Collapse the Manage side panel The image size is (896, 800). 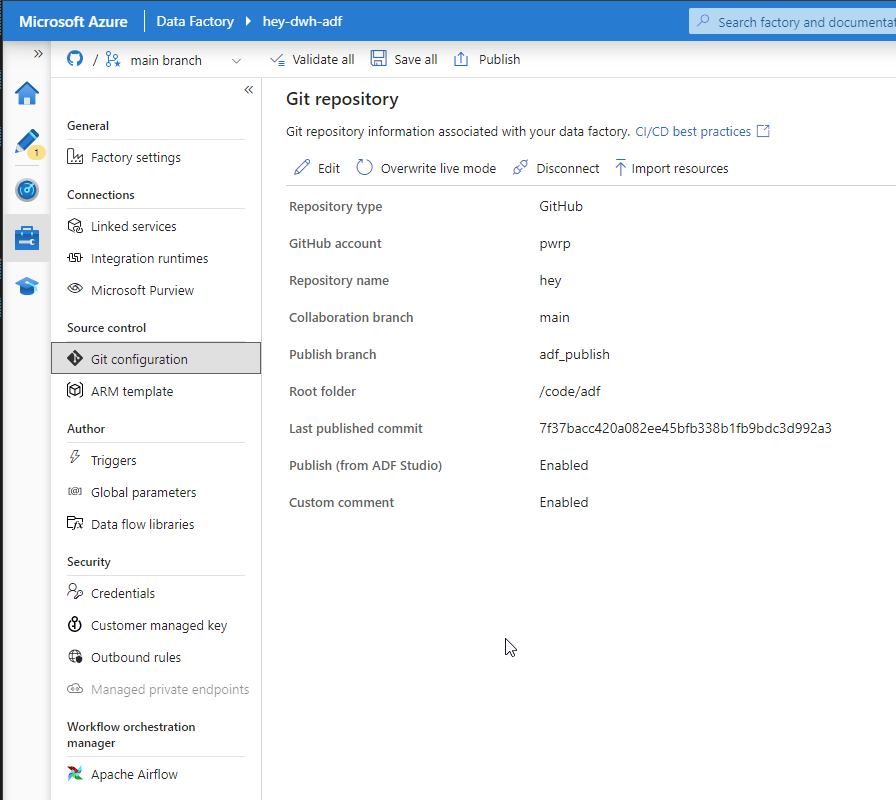coord(249,90)
